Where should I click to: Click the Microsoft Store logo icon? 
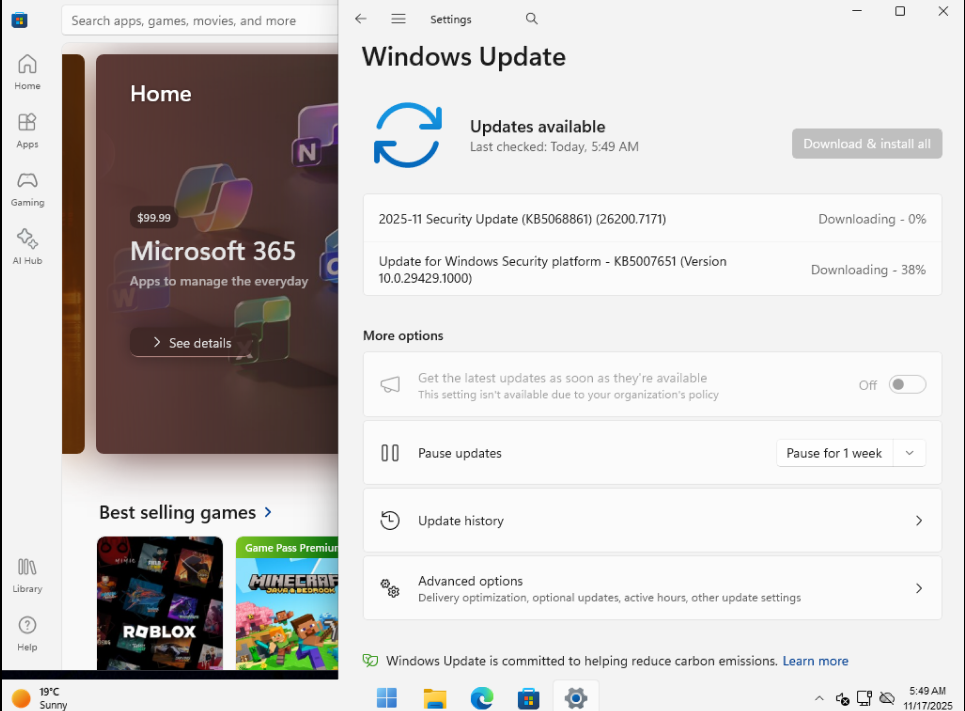20,20
